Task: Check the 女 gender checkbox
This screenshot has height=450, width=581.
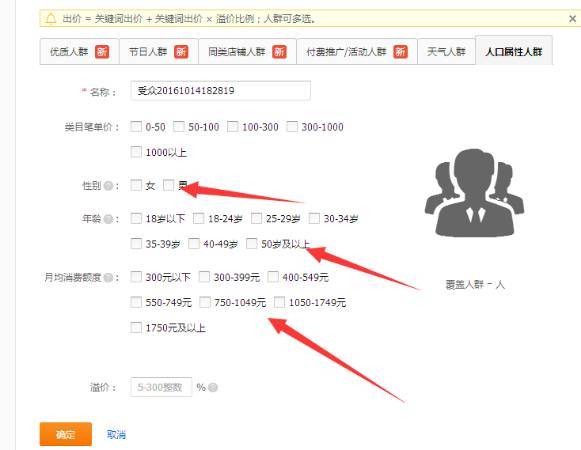Action: [x=136, y=185]
